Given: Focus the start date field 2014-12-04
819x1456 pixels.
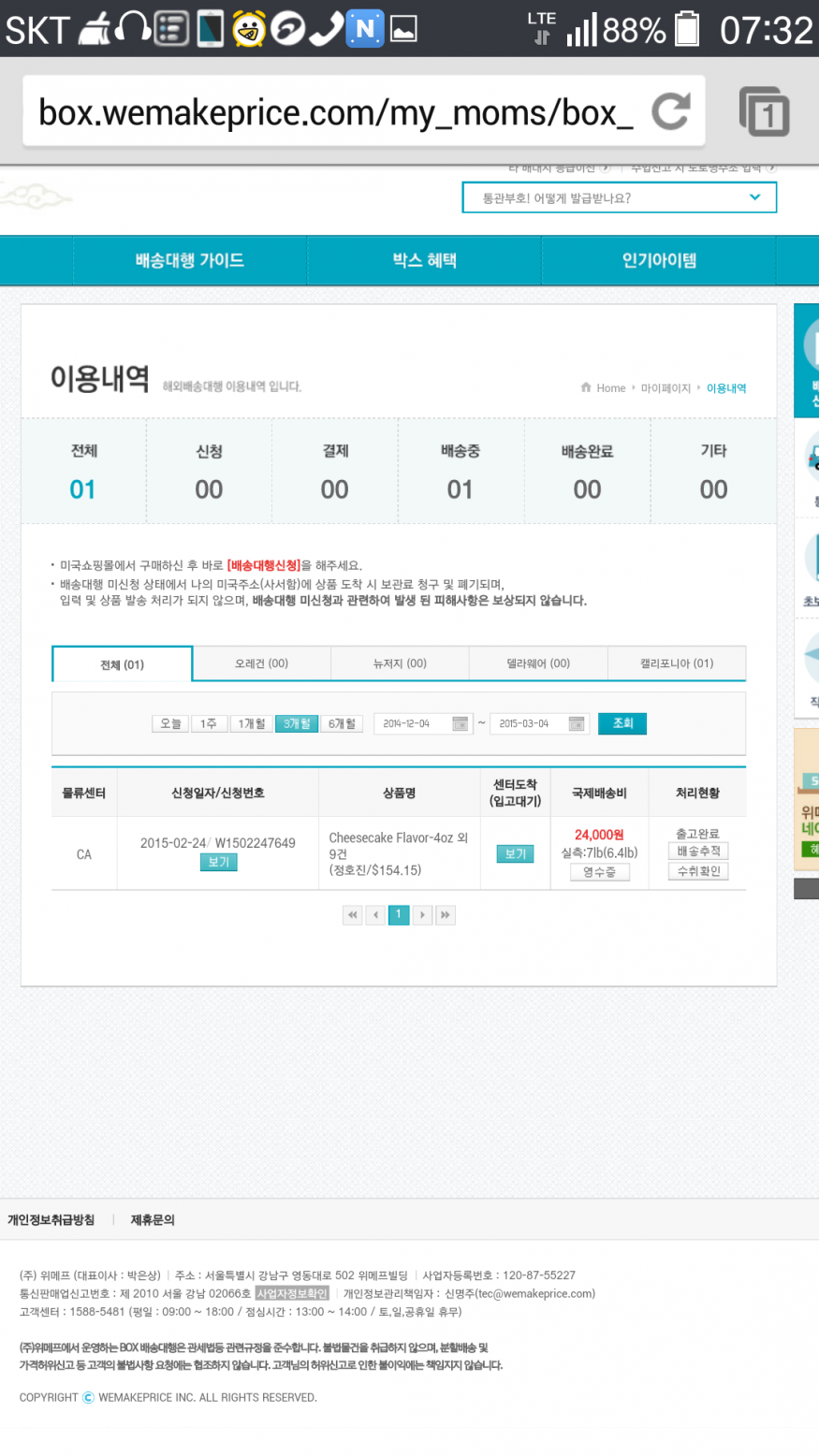Looking at the screenshot, I should tap(423, 723).
